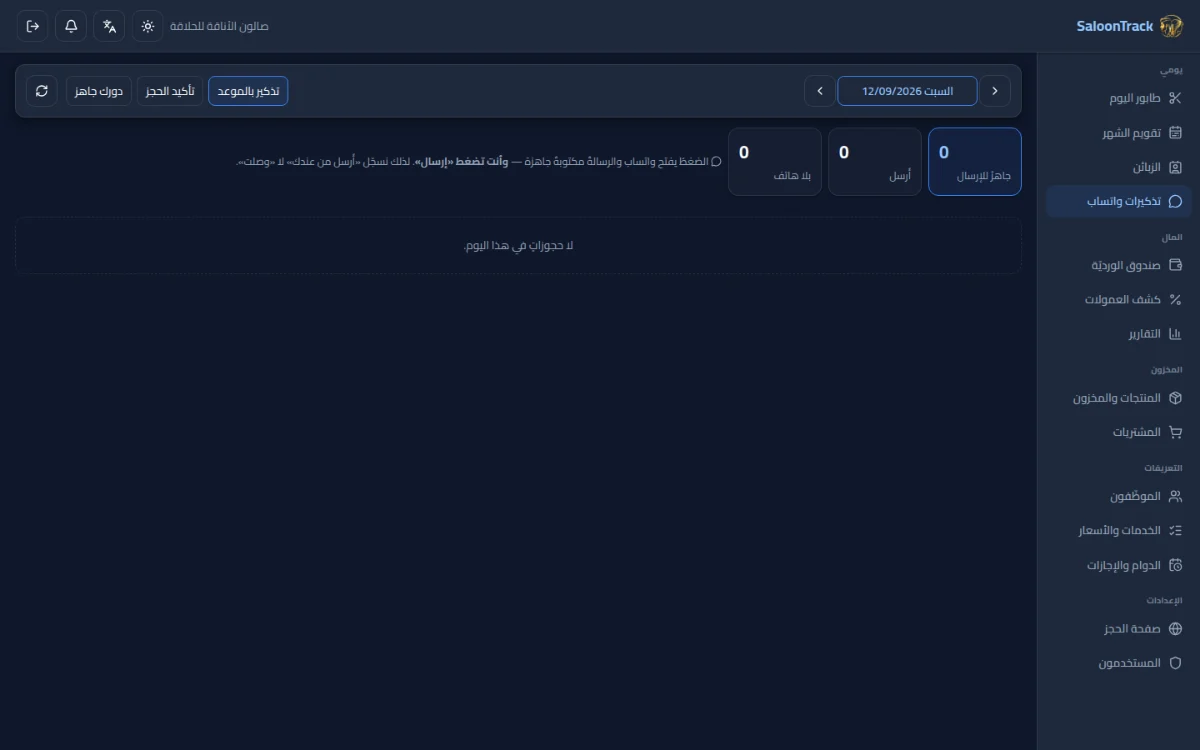Open المشتريات purchases page

pyautogui.click(x=1119, y=432)
